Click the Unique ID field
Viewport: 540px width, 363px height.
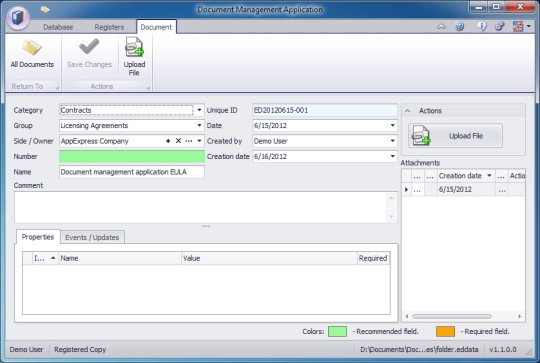[x=325, y=110]
